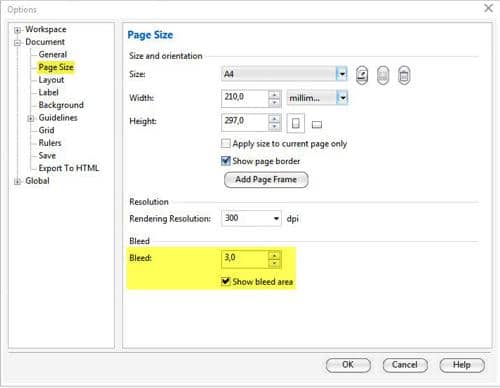Screen dimensions: 500x388
Task: Increase Height with spinner up arrow
Action: tap(274, 119)
